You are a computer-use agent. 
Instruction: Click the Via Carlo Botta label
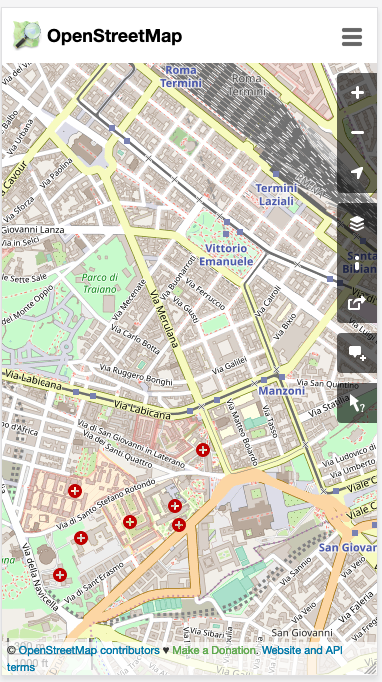[x=135, y=338]
